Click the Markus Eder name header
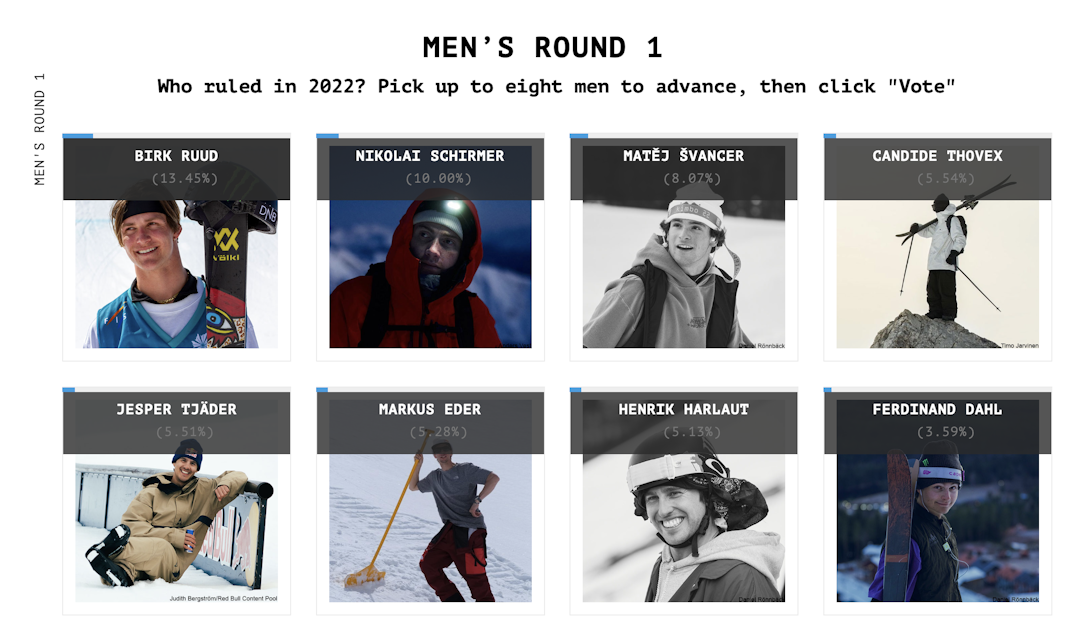Viewport: 1080px width, 620px height. click(430, 410)
